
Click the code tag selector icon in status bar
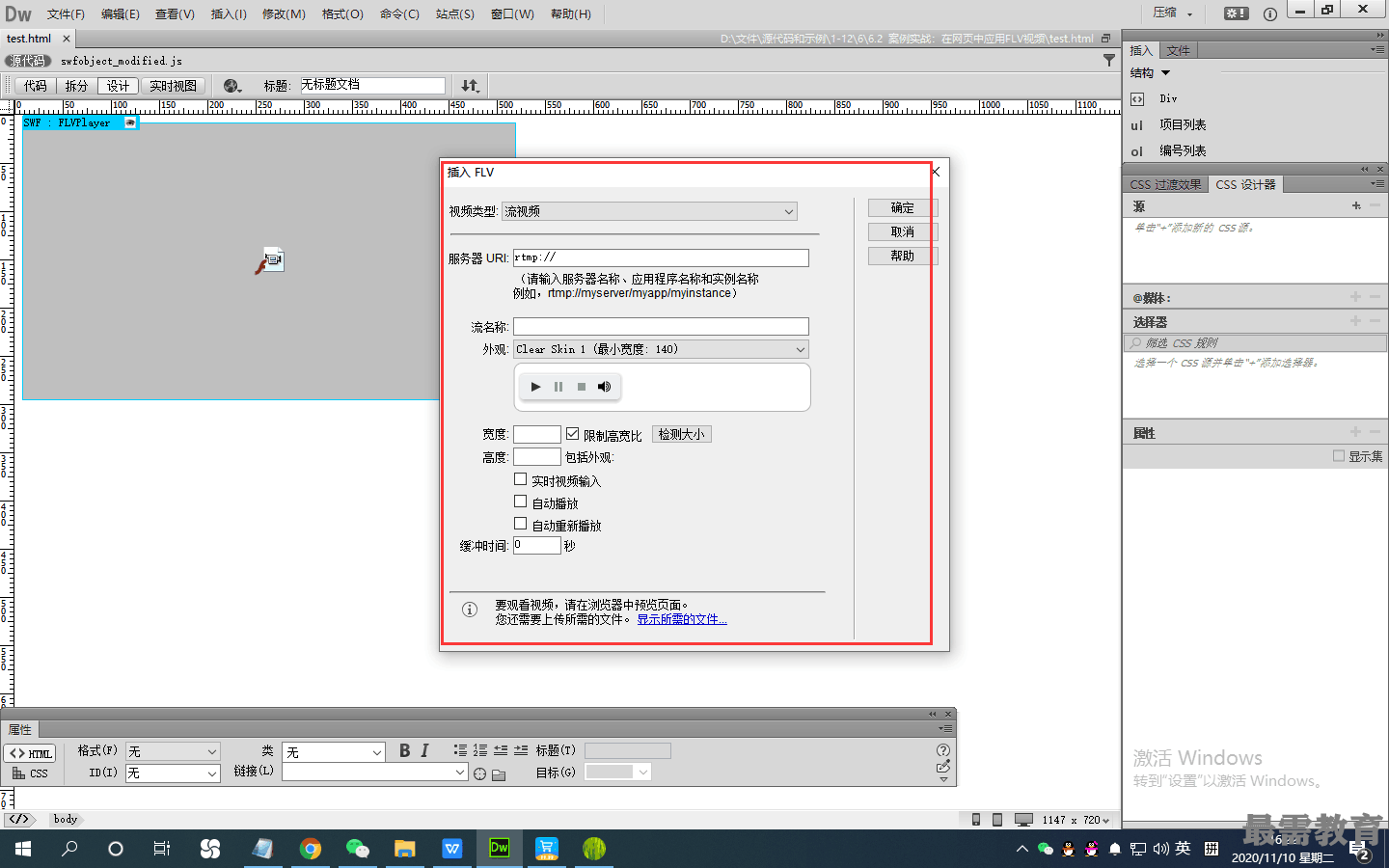click(19, 819)
